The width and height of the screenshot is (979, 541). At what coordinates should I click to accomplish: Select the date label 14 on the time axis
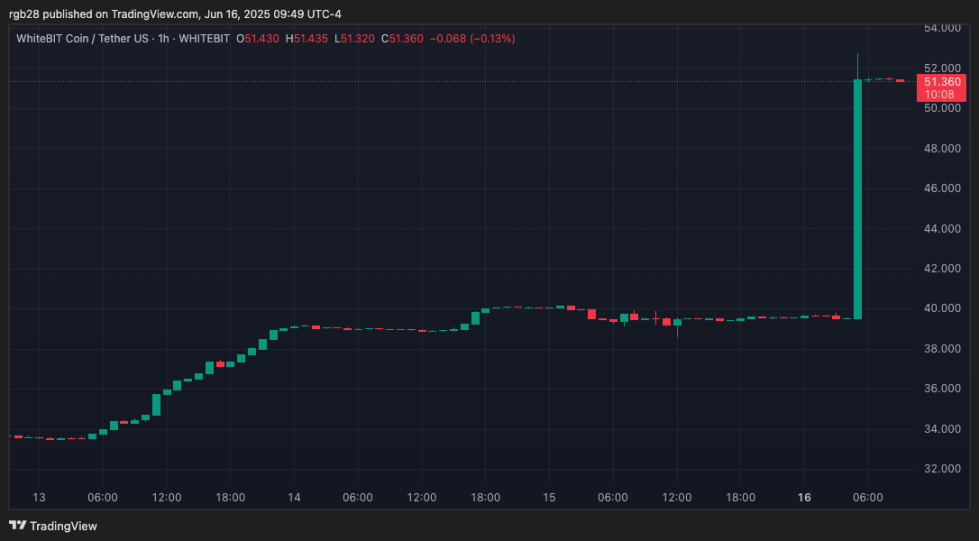coord(294,497)
